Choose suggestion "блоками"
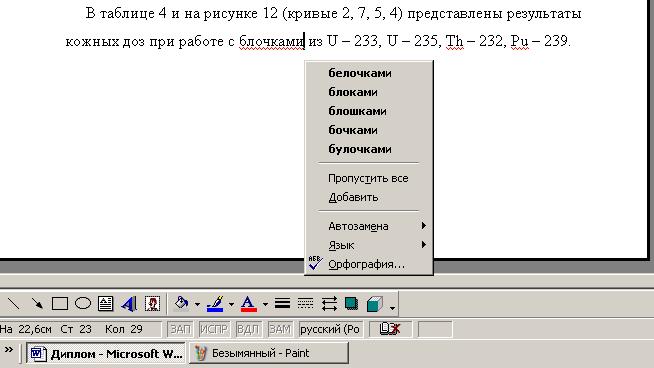The image size is (654, 368). coord(369,92)
